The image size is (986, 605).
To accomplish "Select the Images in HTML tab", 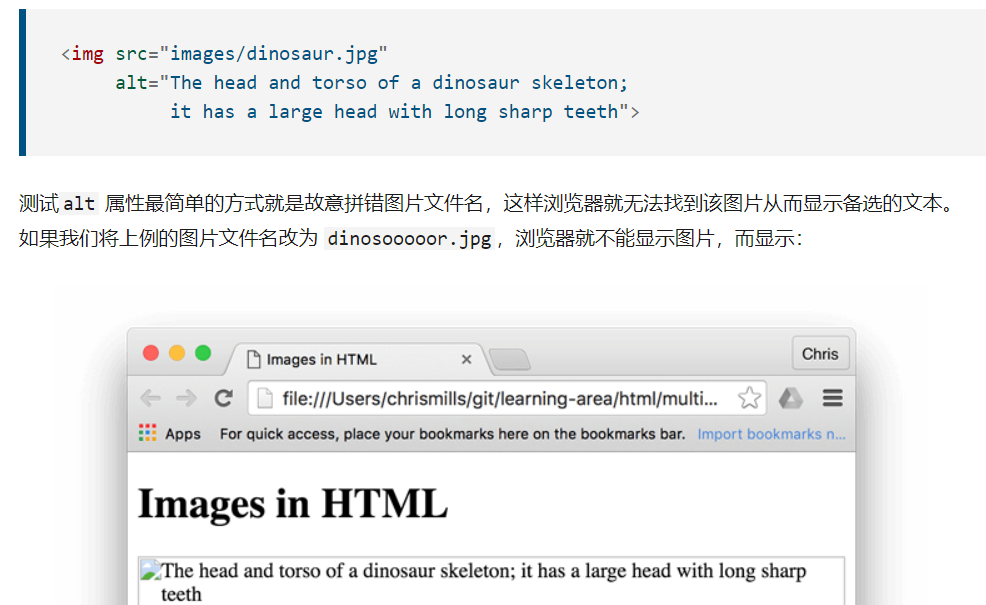I will tap(357, 359).
